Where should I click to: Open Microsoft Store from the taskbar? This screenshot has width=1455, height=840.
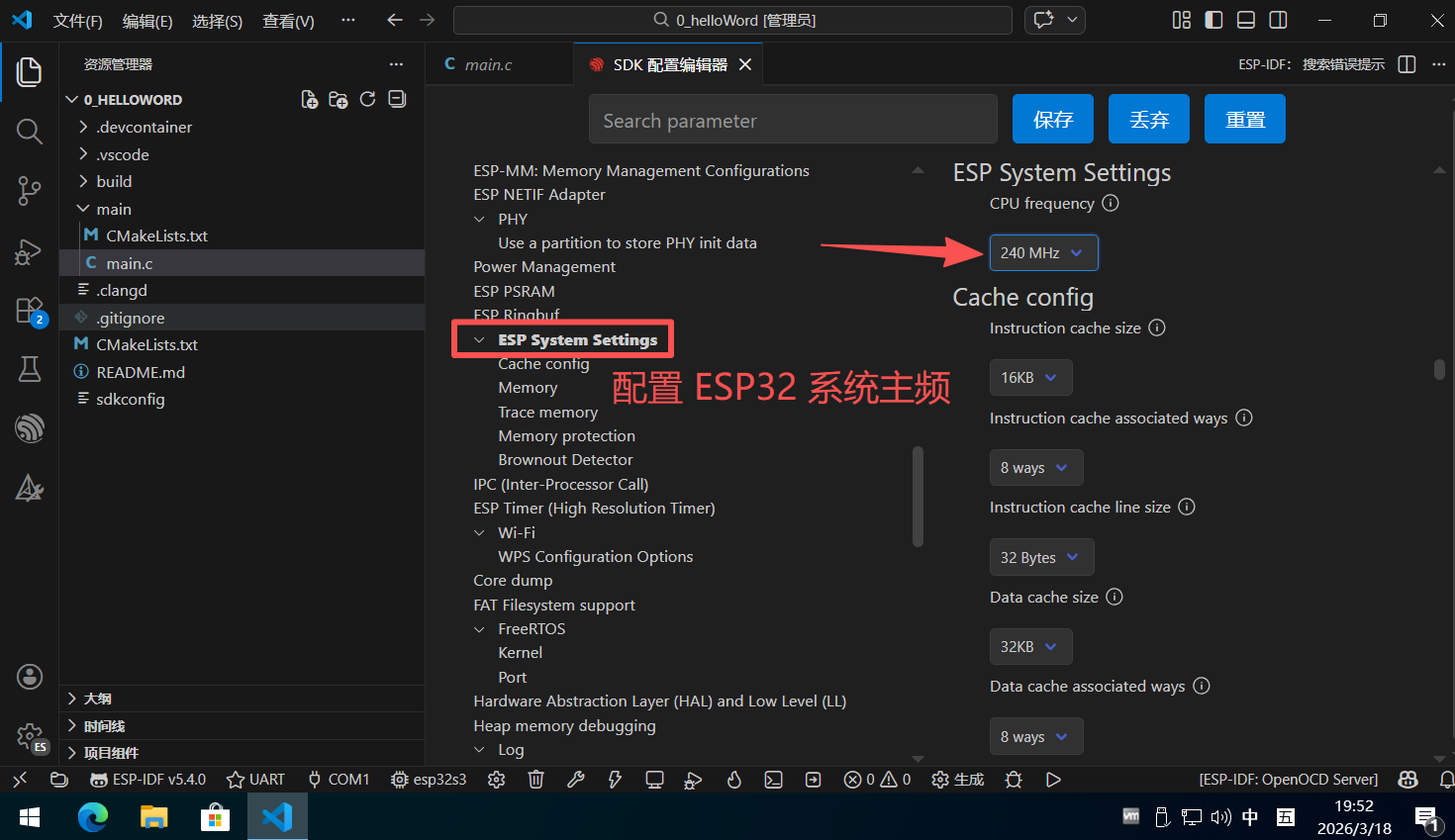click(215, 816)
